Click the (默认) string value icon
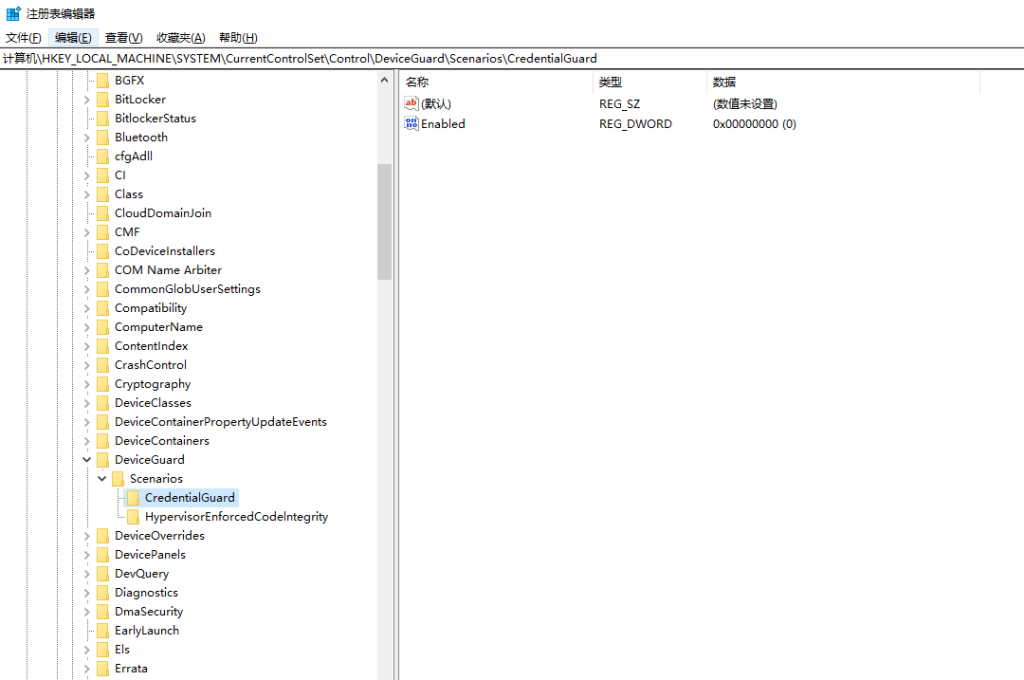The width and height of the screenshot is (1024, 680). (411, 104)
